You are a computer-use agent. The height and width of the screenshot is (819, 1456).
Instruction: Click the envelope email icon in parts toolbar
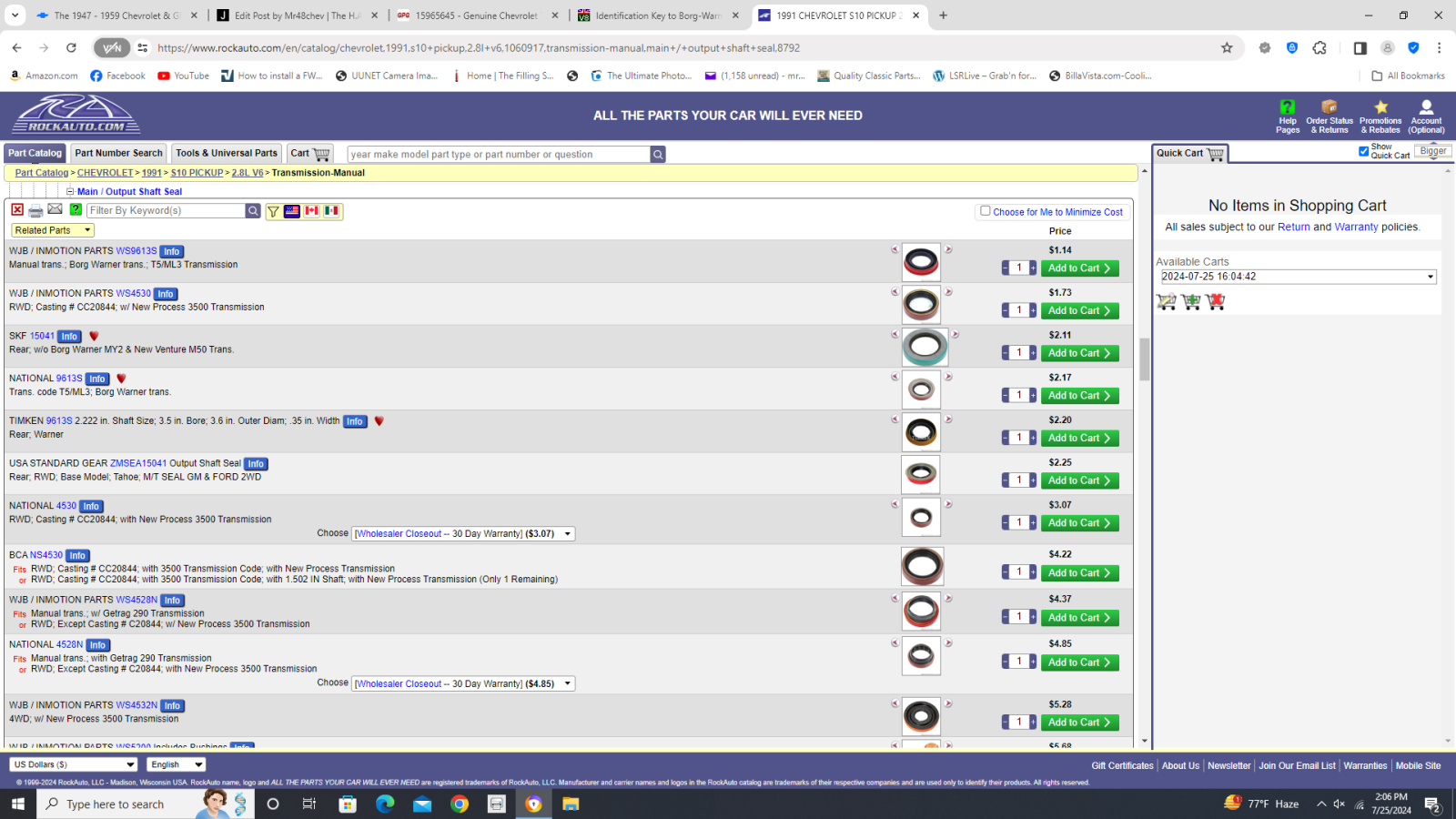(56, 209)
